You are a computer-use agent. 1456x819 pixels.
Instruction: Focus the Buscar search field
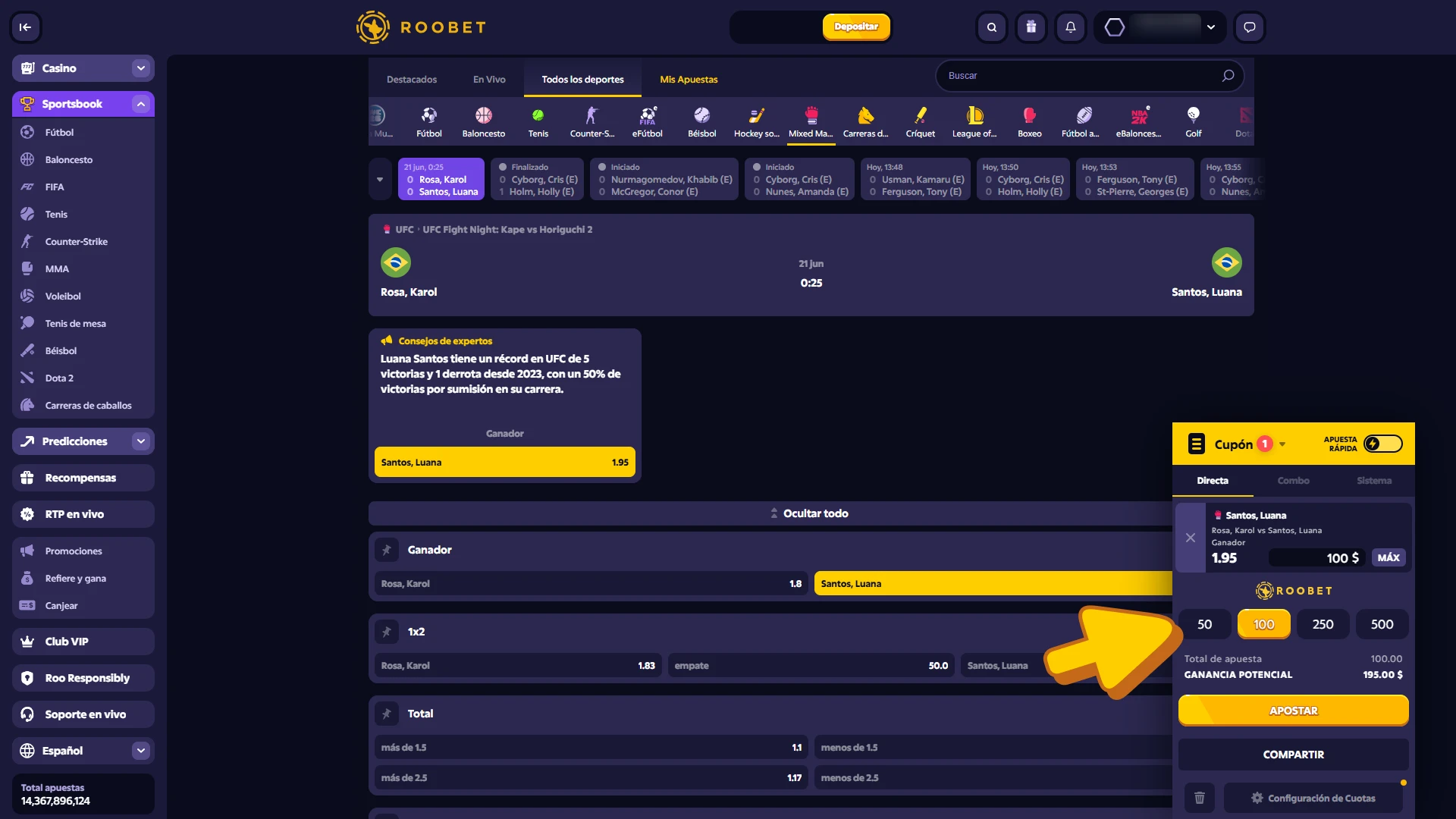coord(1089,76)
